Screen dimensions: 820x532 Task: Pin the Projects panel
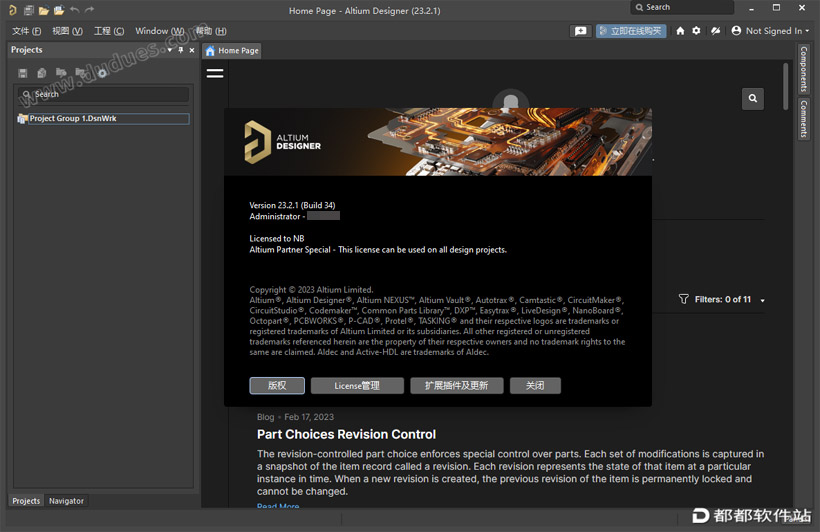click(181, 50)
